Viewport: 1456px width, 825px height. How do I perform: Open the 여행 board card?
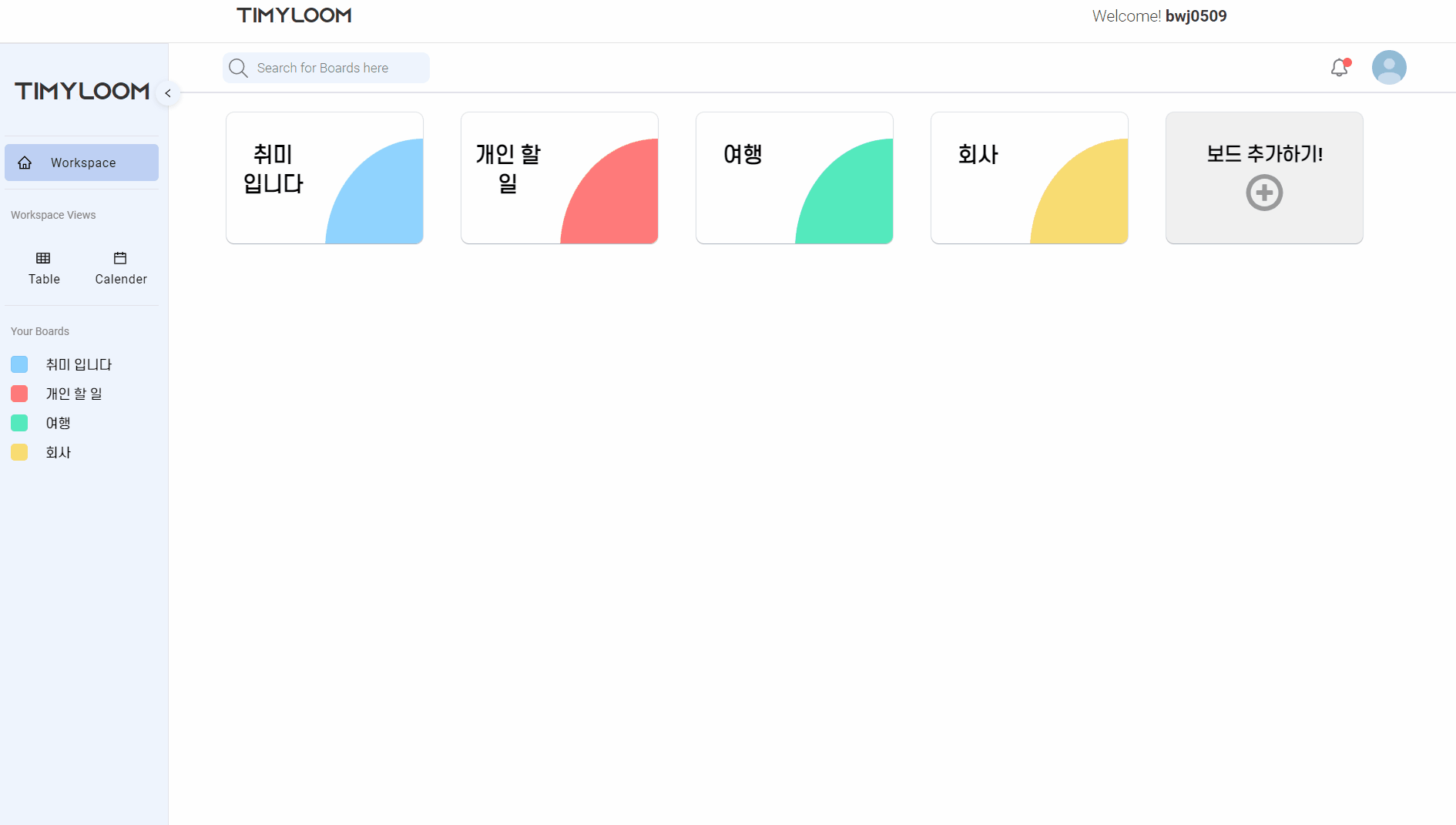point(794,178)
